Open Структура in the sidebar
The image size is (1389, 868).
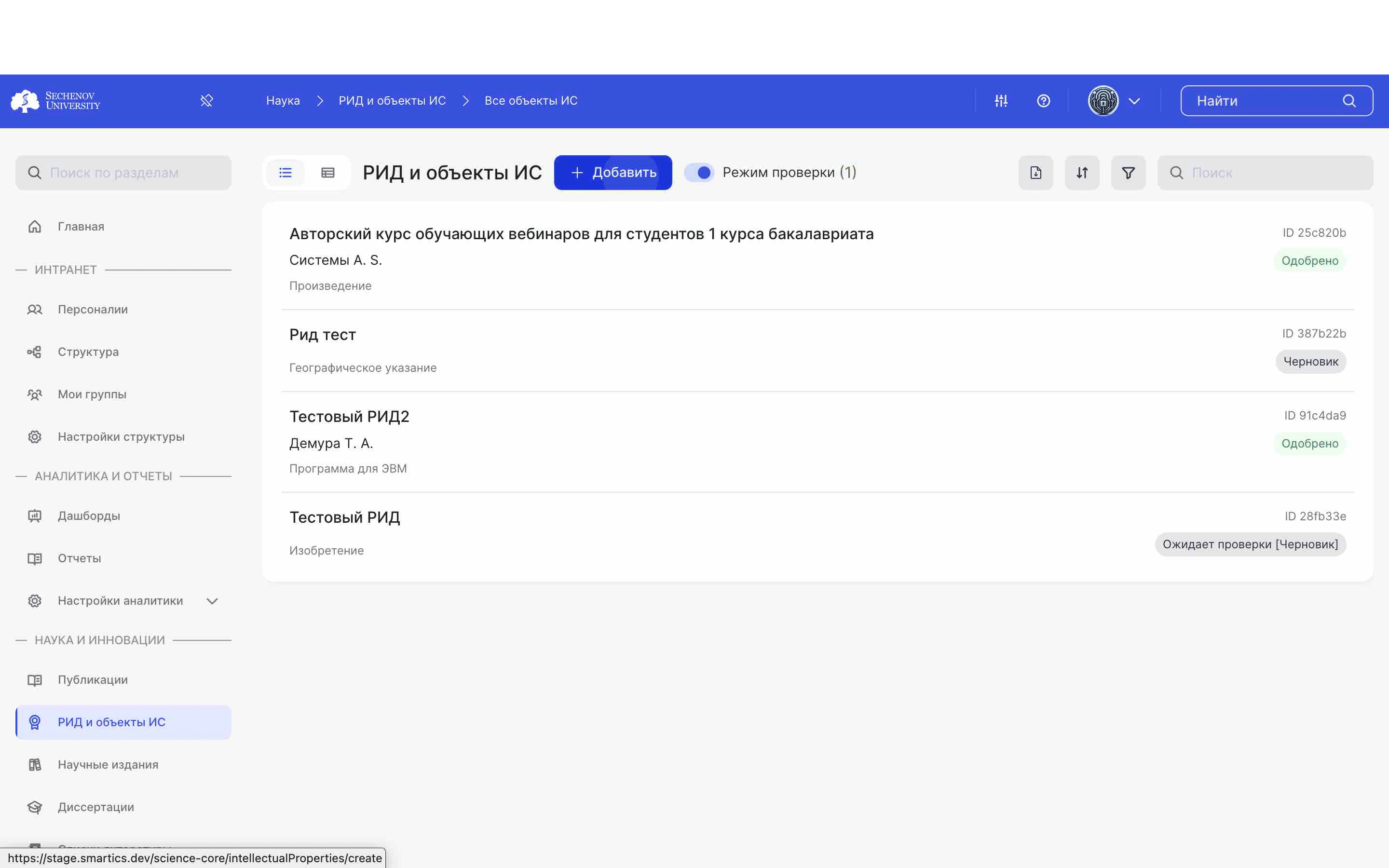pyautogui.click(x=123, y=352)
